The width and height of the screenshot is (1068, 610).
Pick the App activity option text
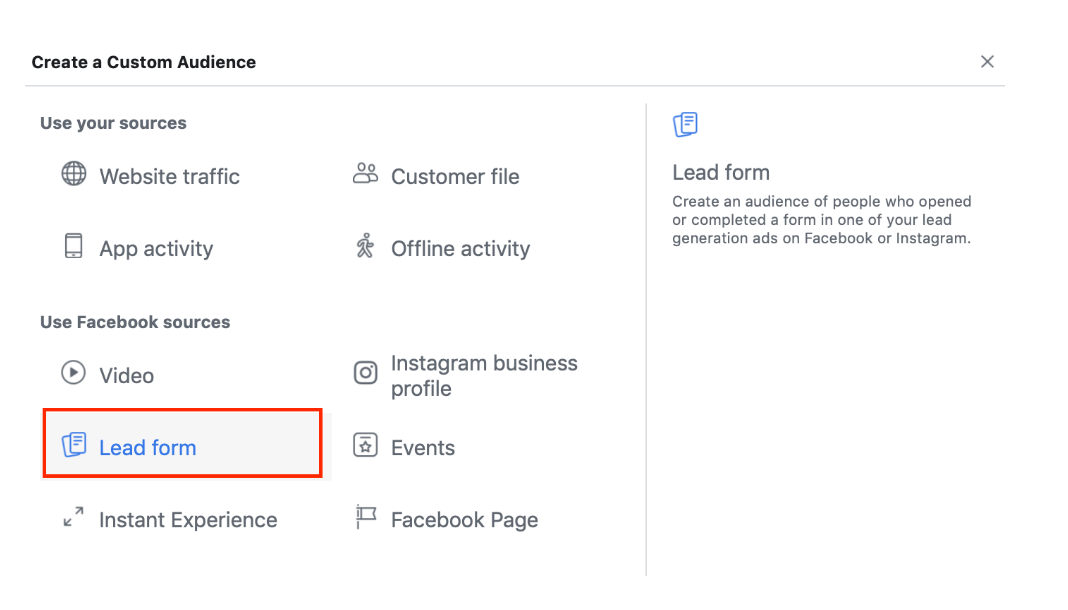pos(156,249)
